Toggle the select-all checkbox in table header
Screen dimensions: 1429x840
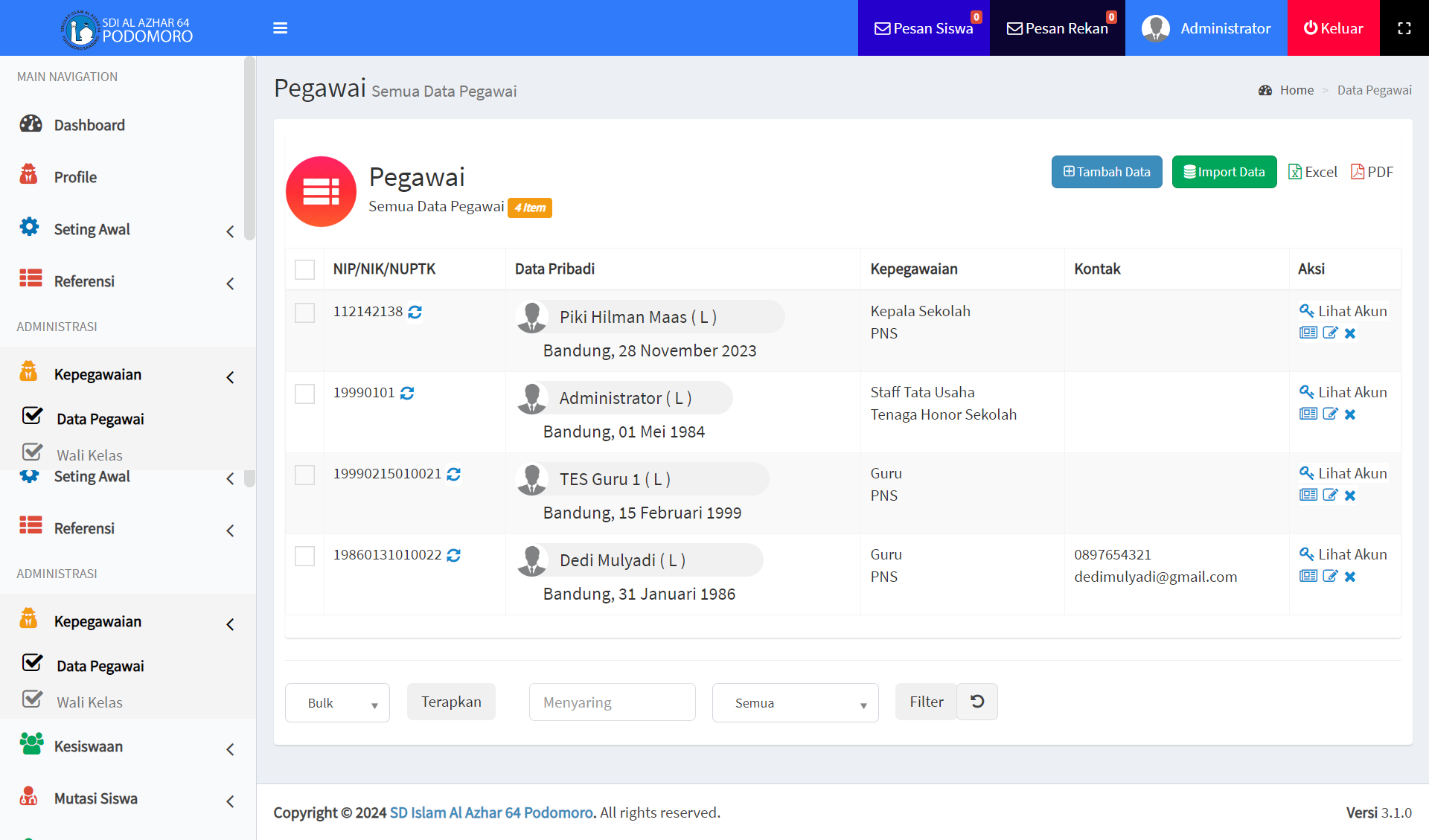click(x=304, y=269)
